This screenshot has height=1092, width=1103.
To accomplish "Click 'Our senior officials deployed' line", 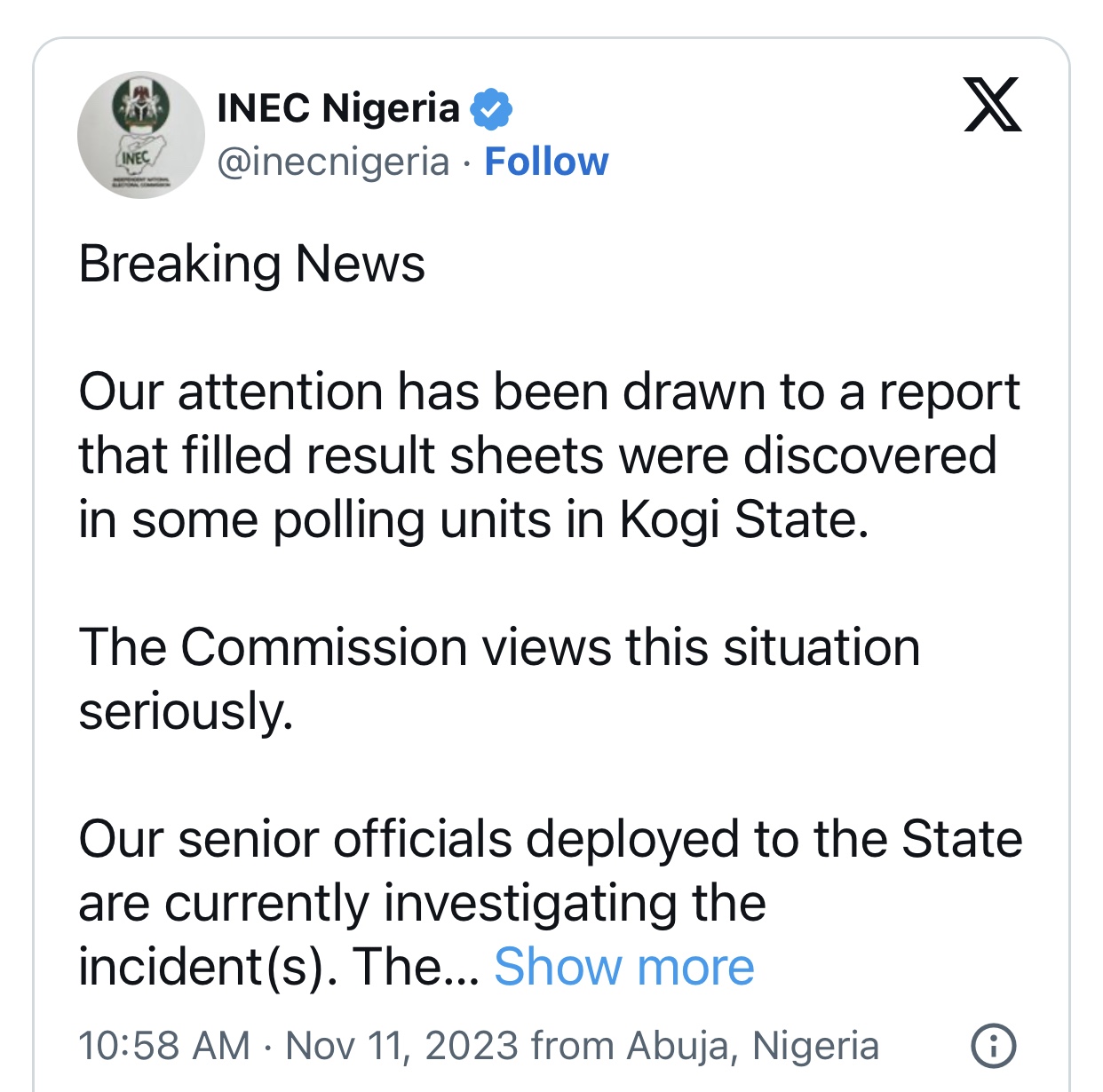I will pos(551,839).
